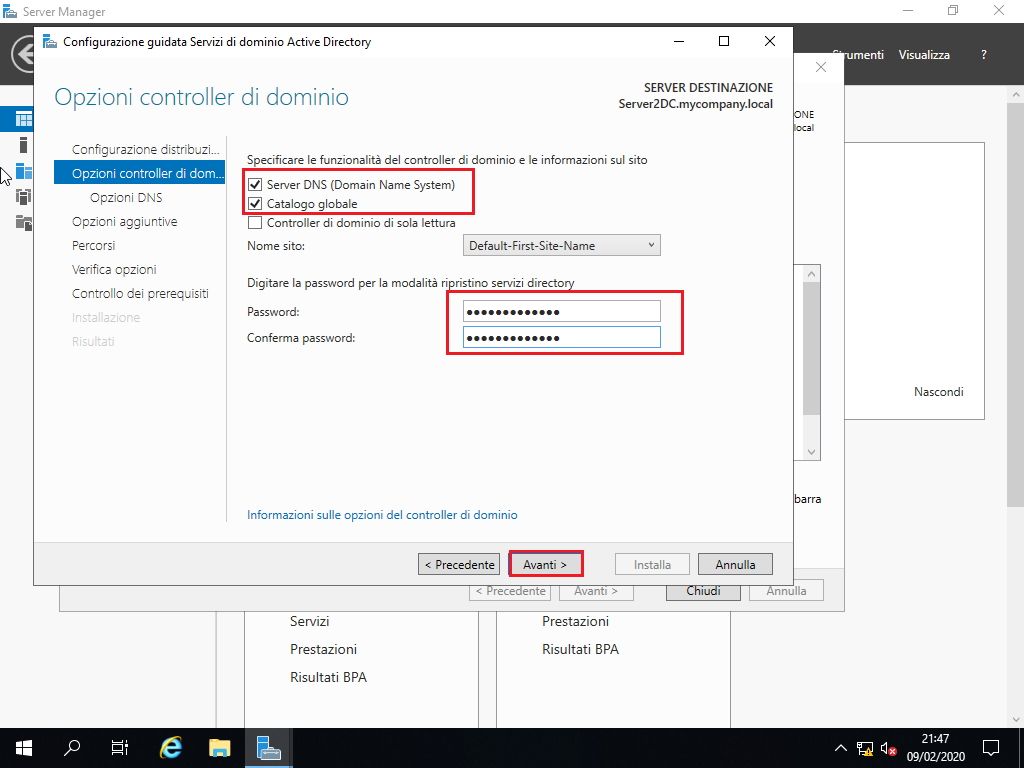1024x768 pixels.
Task: Open Internet Explorer from the taskbar
Action: [169, 747]
